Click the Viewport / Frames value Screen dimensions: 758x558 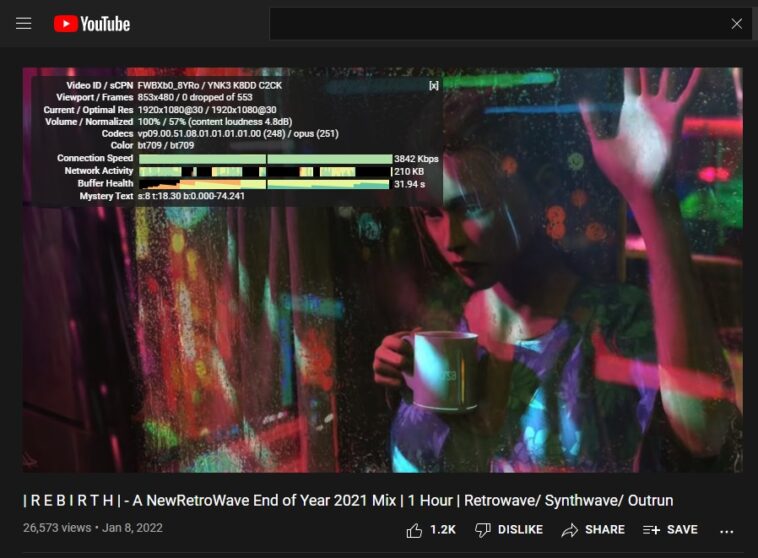[195, 97]
